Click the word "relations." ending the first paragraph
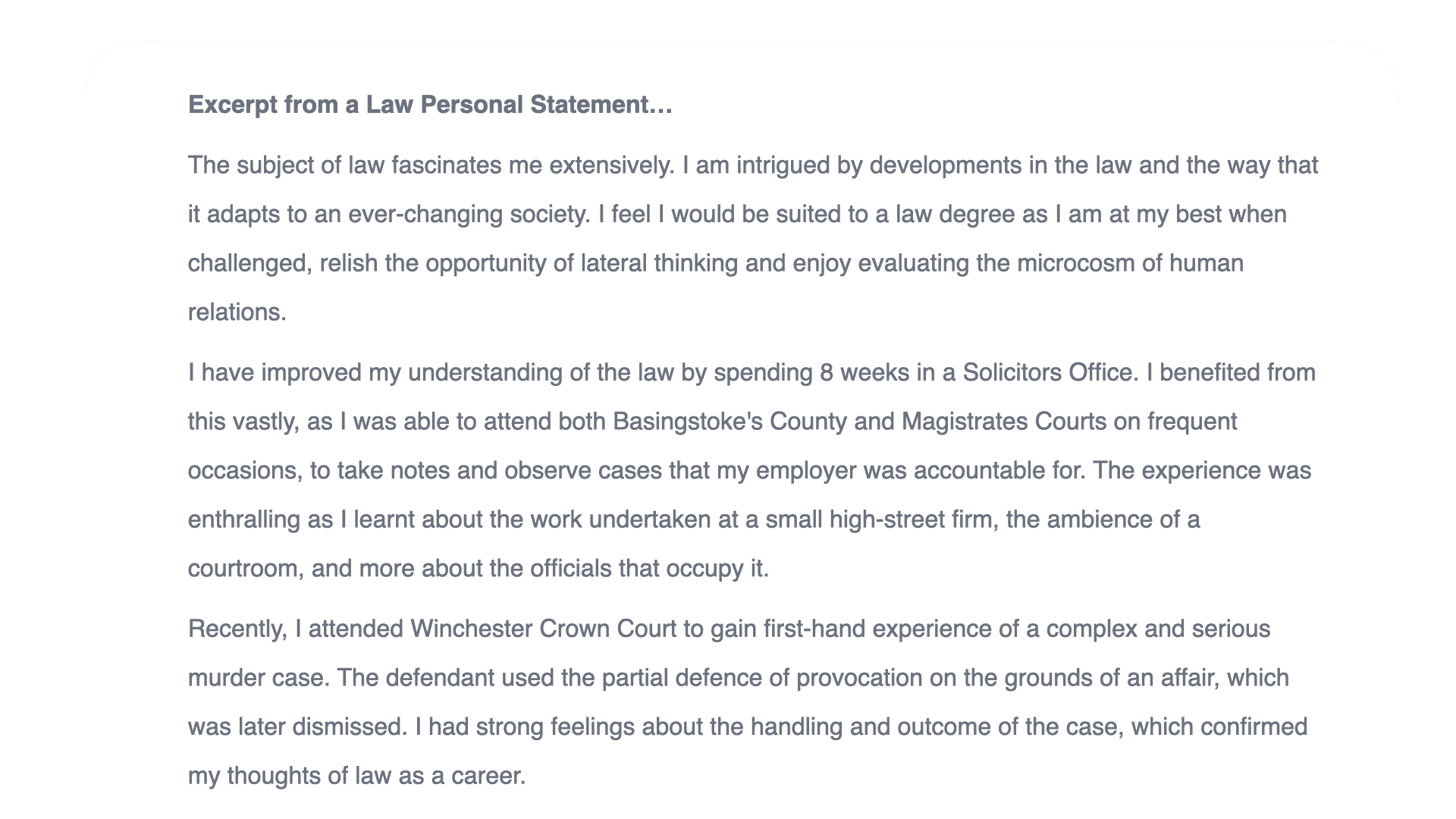This screenshot has width=1456, height=819. click(x=237, y=312)
